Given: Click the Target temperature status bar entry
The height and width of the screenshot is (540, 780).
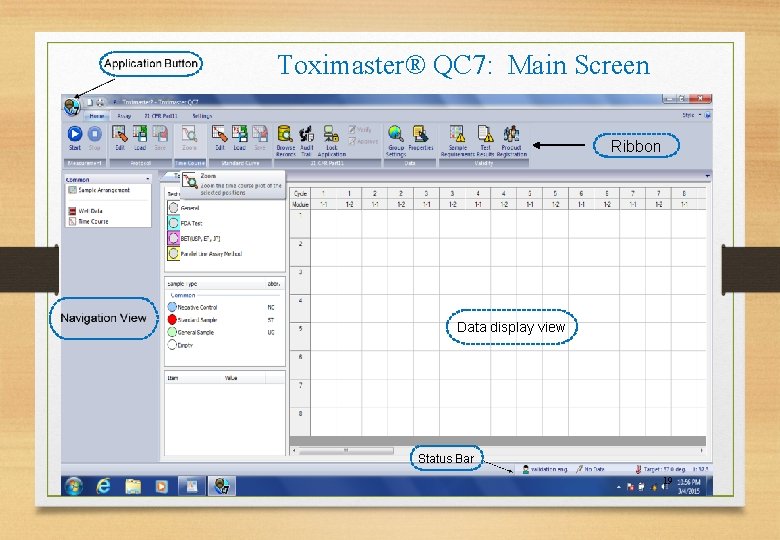Looking at the screenshot, I should point(660,469).
